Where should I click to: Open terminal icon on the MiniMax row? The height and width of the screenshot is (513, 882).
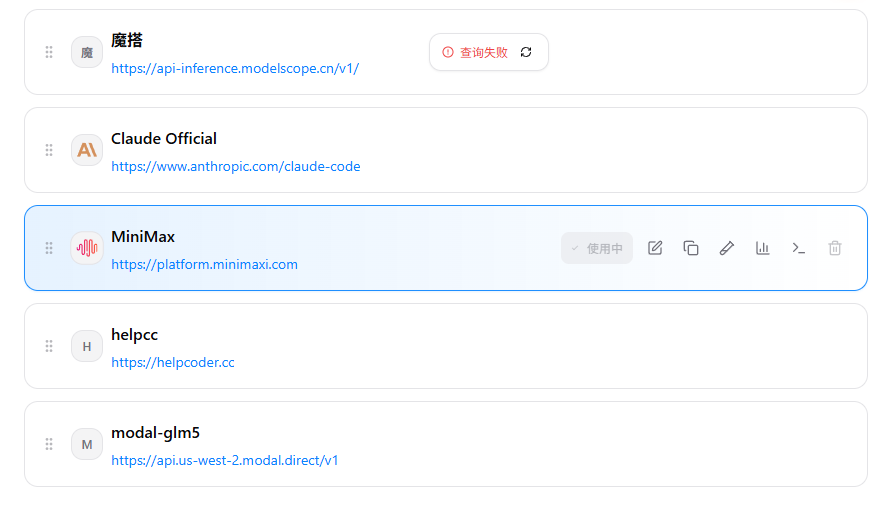799,248
